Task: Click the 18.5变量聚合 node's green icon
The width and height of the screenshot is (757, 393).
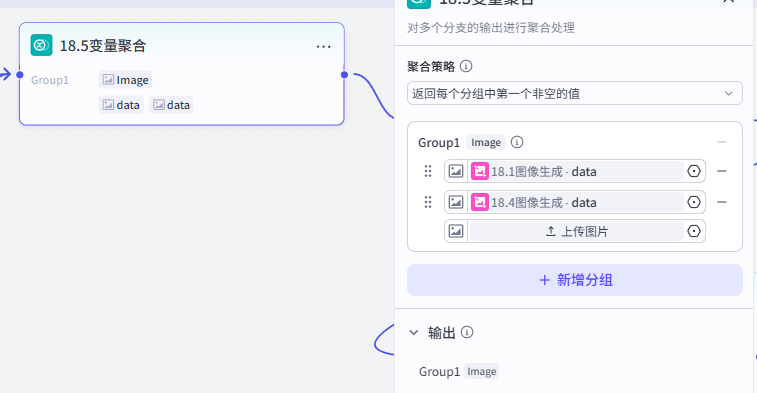Action: tap(42, 45)
